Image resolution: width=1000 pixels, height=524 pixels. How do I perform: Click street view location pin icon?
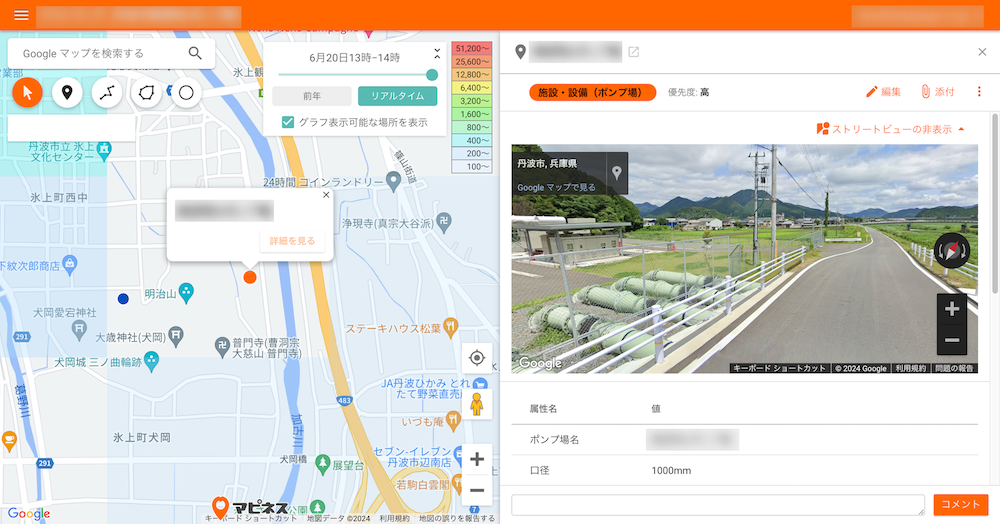coord(617,172)
